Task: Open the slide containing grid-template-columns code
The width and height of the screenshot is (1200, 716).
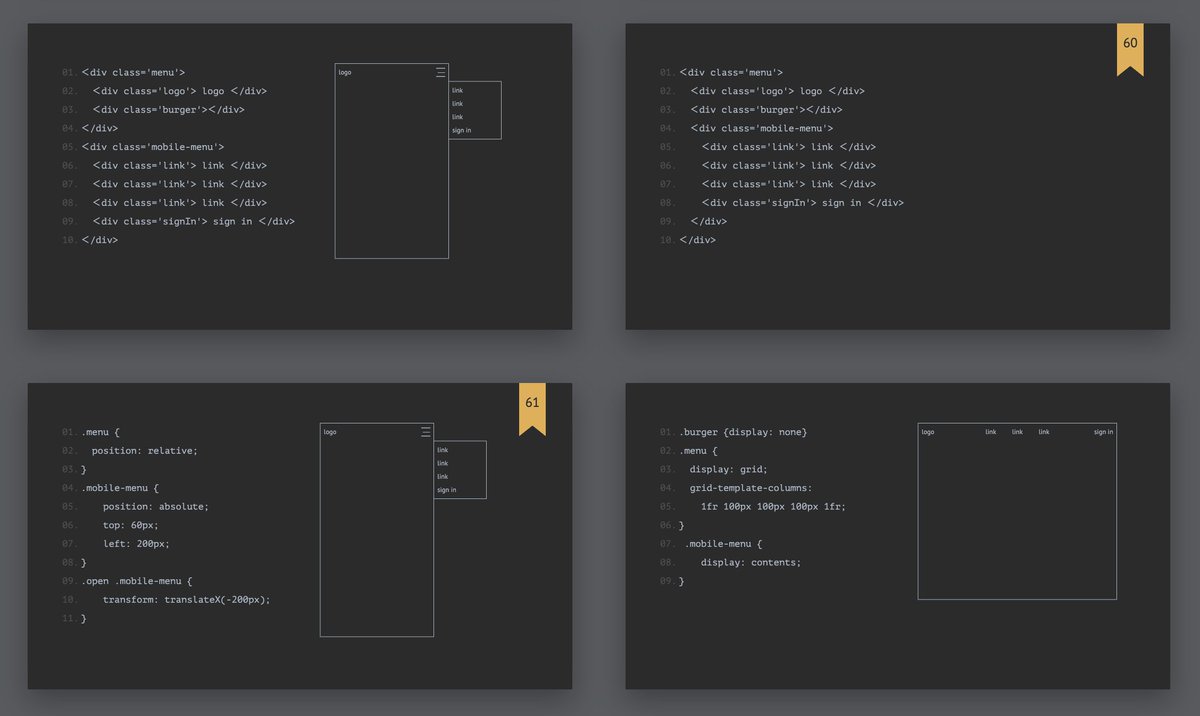Action: (x=898, y=536)
